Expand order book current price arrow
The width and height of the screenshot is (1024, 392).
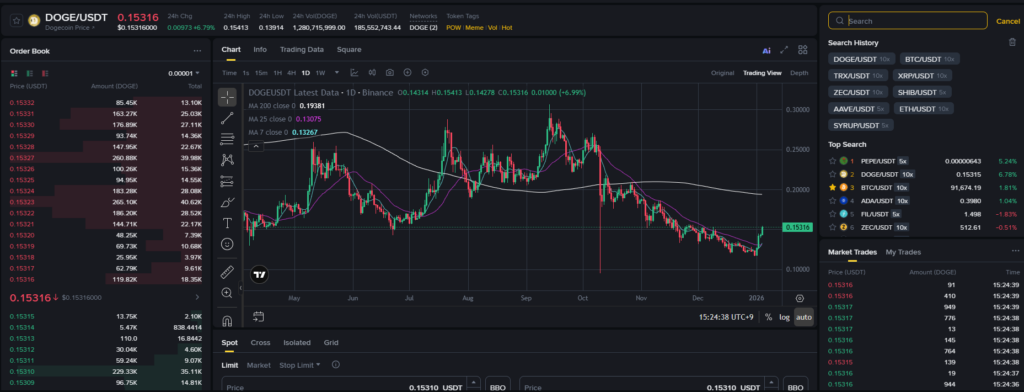197,297
